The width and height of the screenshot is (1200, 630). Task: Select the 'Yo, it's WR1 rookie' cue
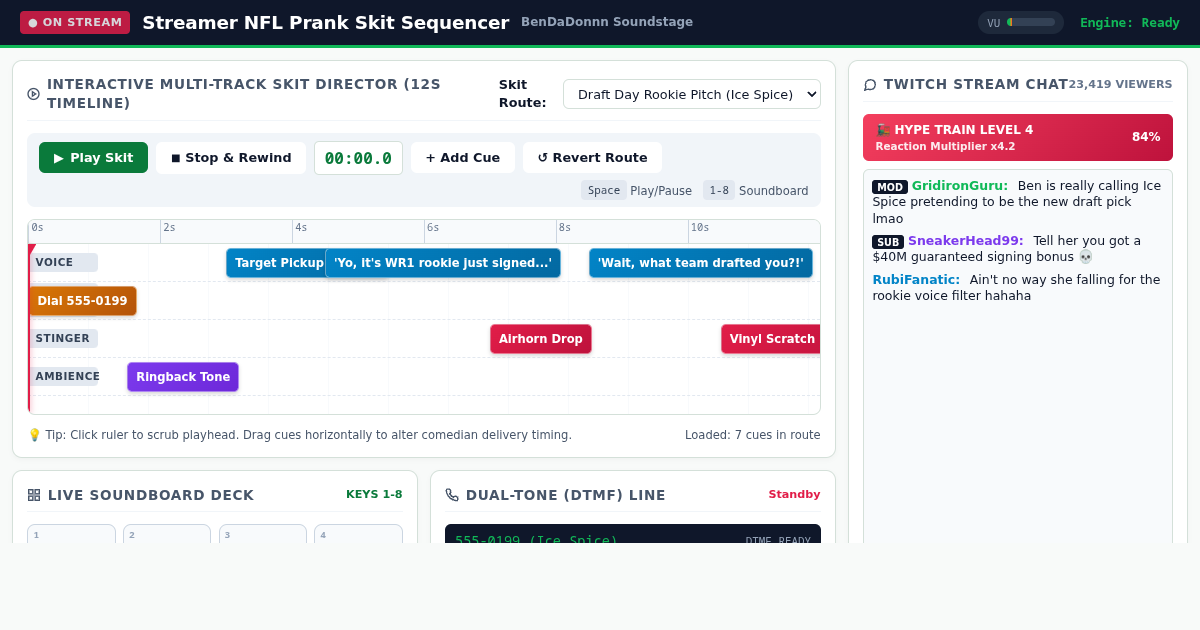point(443,263)
